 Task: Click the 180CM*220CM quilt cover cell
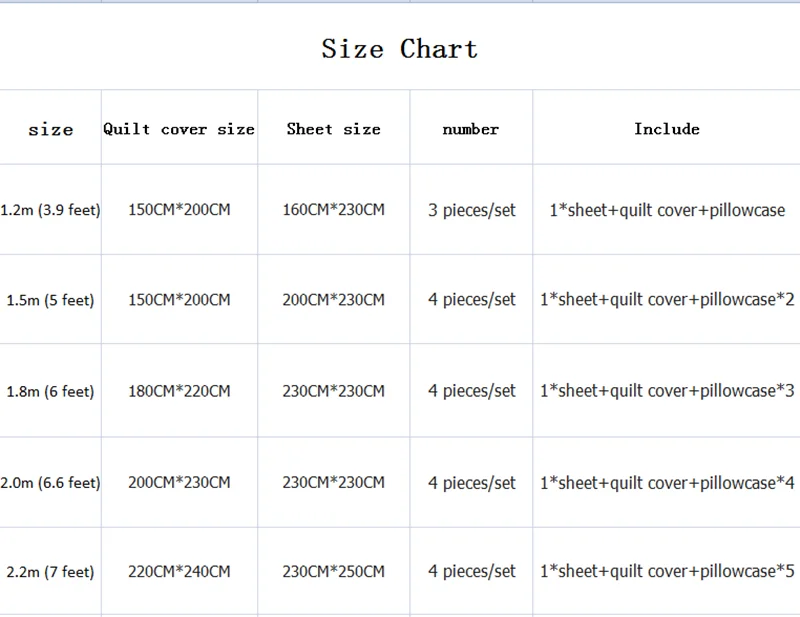pos(179,391)
